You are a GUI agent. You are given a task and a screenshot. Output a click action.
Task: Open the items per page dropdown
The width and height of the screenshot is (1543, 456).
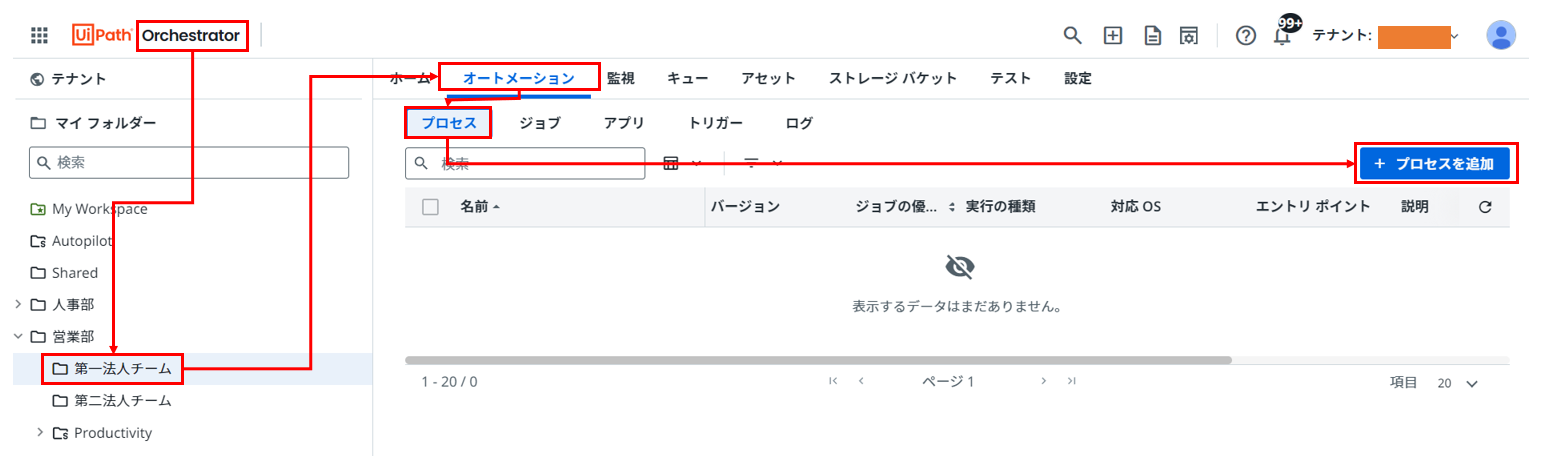[x=1458, y=383]
